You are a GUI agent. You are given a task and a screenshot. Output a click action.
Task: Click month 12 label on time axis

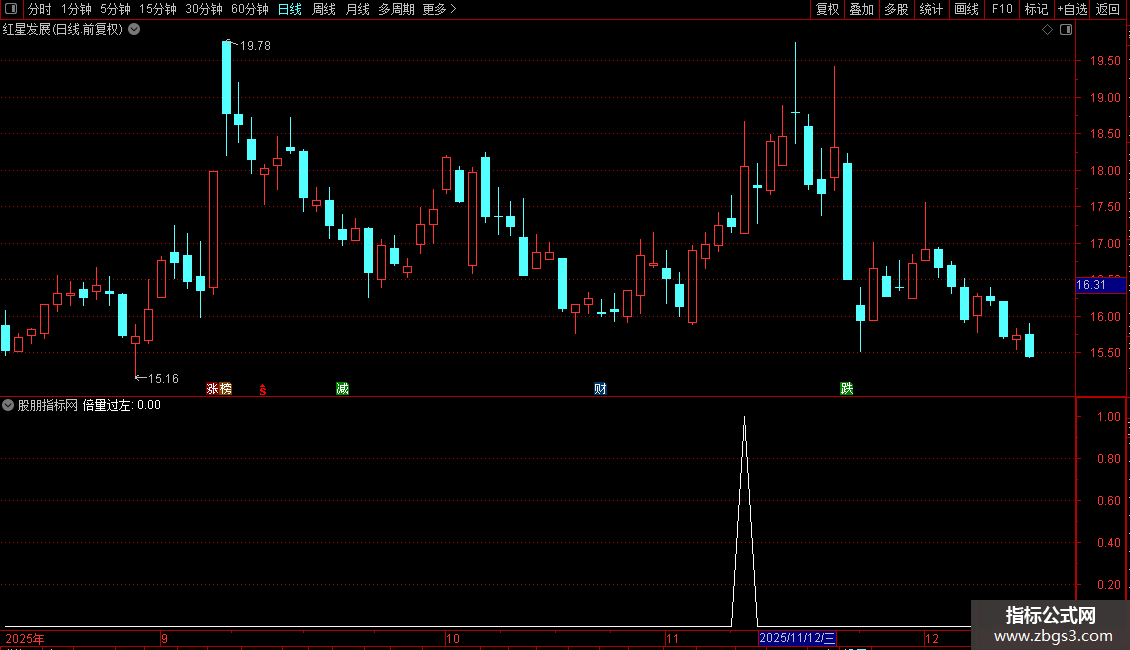[x=932, y=638]
